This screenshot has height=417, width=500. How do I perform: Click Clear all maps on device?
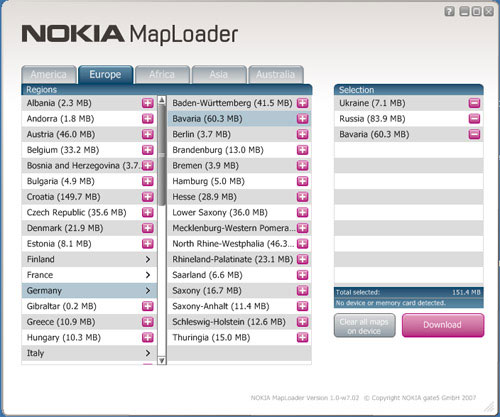364,326
